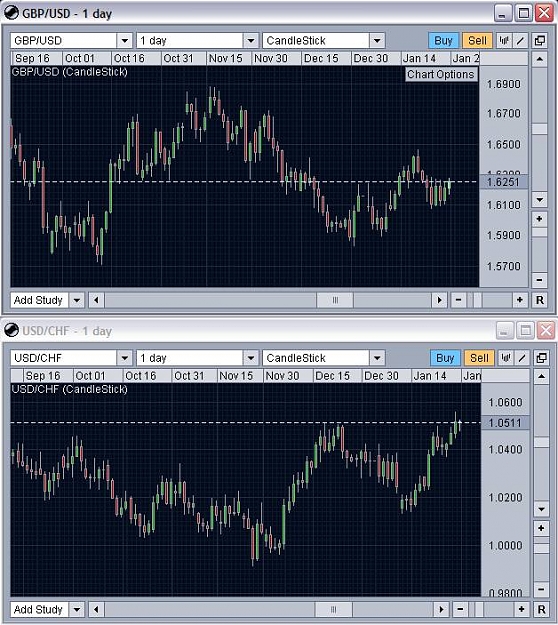
Task: Click the left scroll arrow in the GBP/USD chart
Action: tap(96, 300)
